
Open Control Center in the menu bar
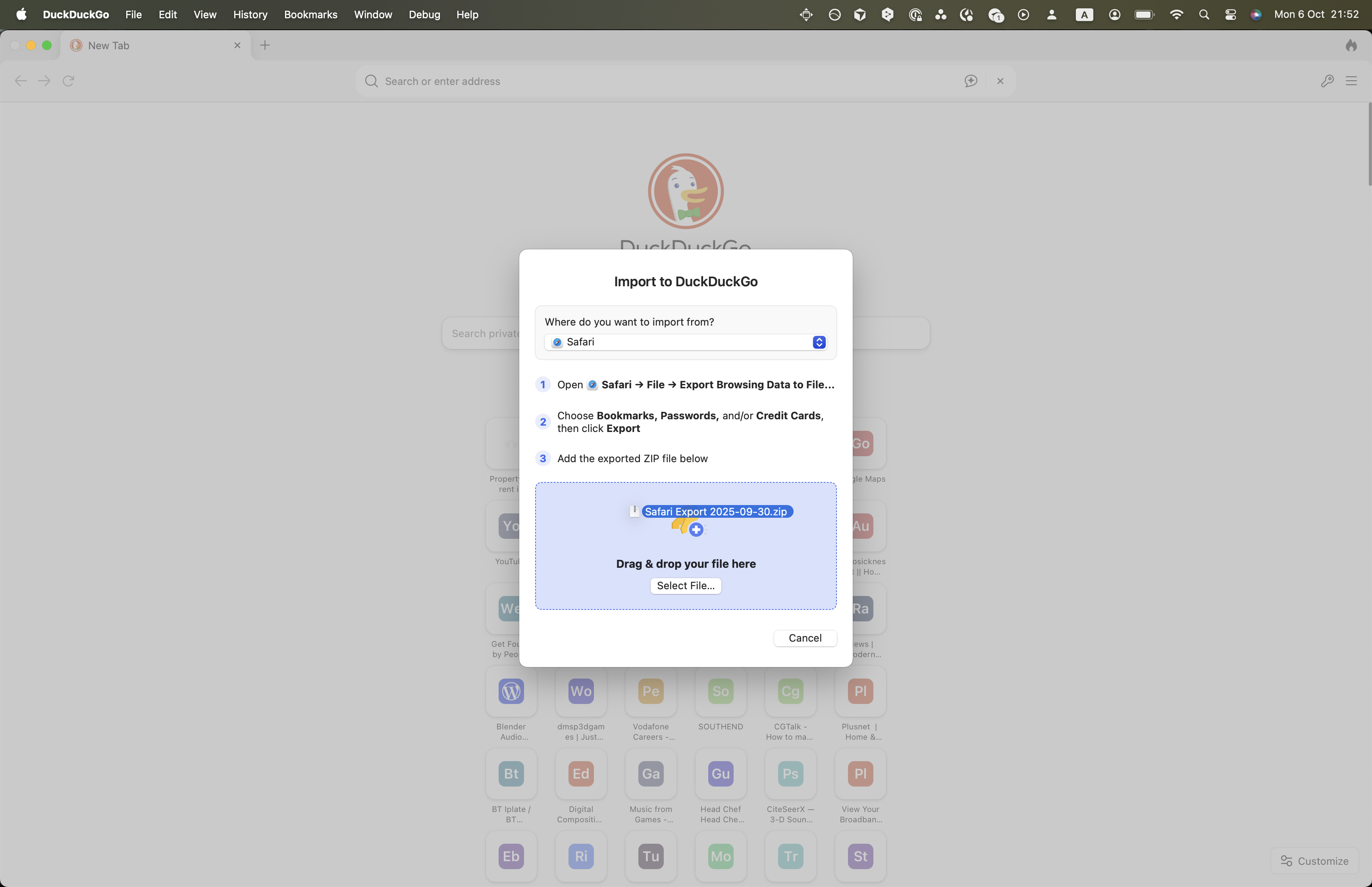pos(1230,14)
